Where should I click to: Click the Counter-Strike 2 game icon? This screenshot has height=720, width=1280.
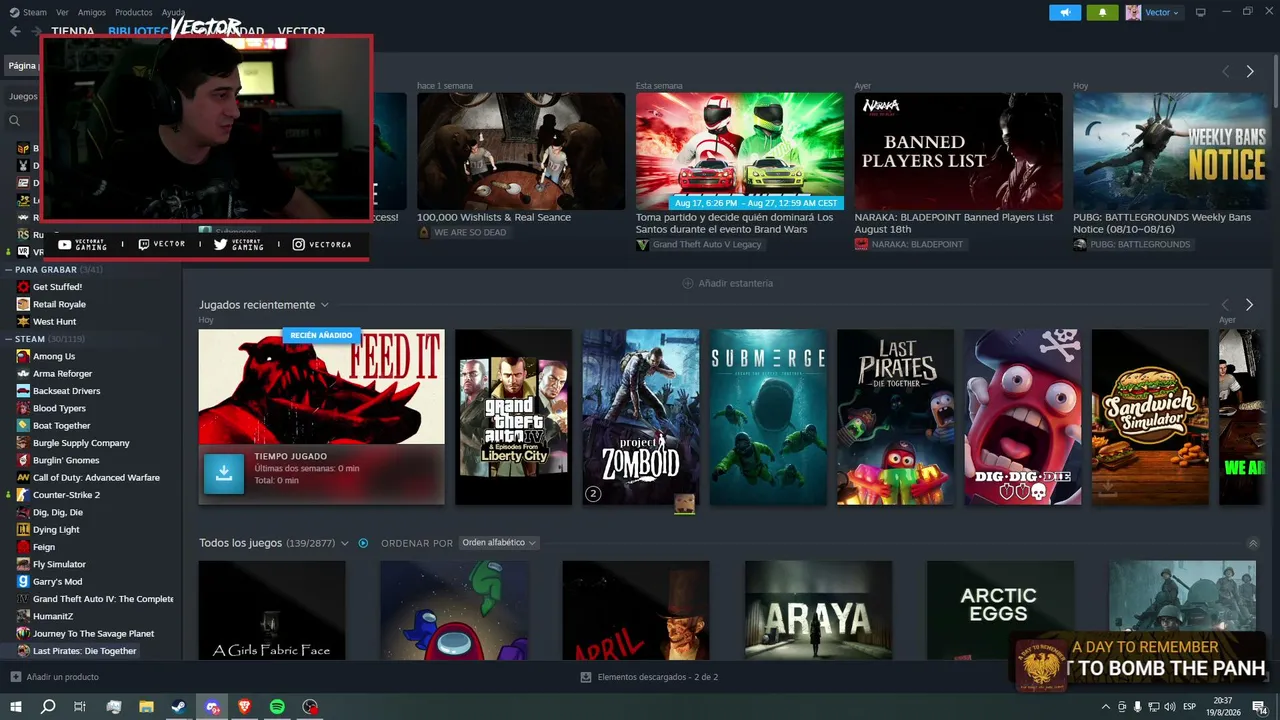pos(23,495)
